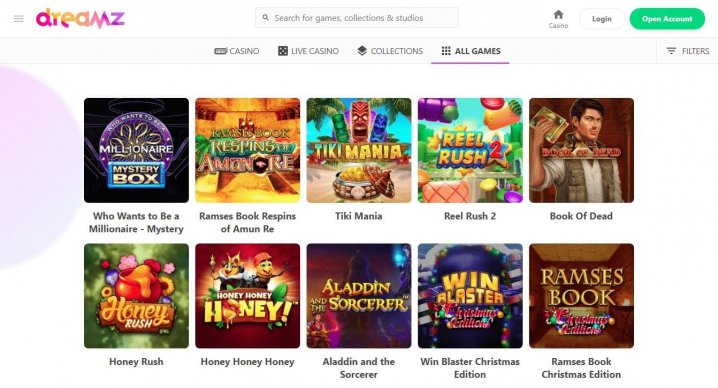Click the 'Reel Rush 2' title text

(470, 216)
